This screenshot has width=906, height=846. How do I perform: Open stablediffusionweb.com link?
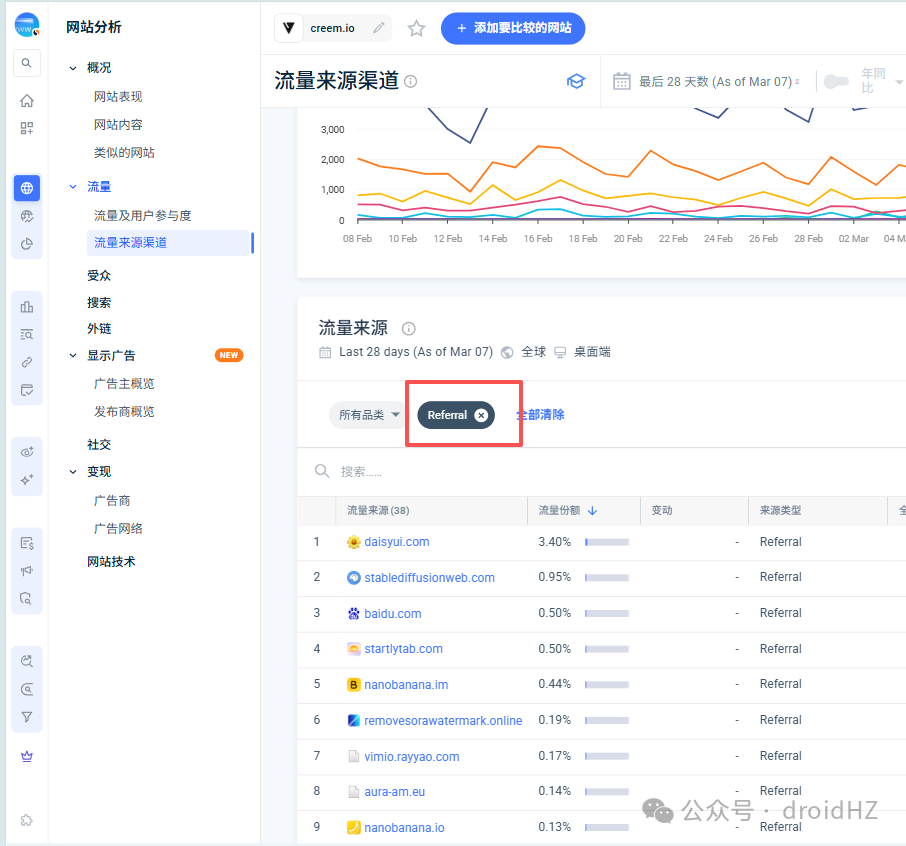[x=429, y=578]
